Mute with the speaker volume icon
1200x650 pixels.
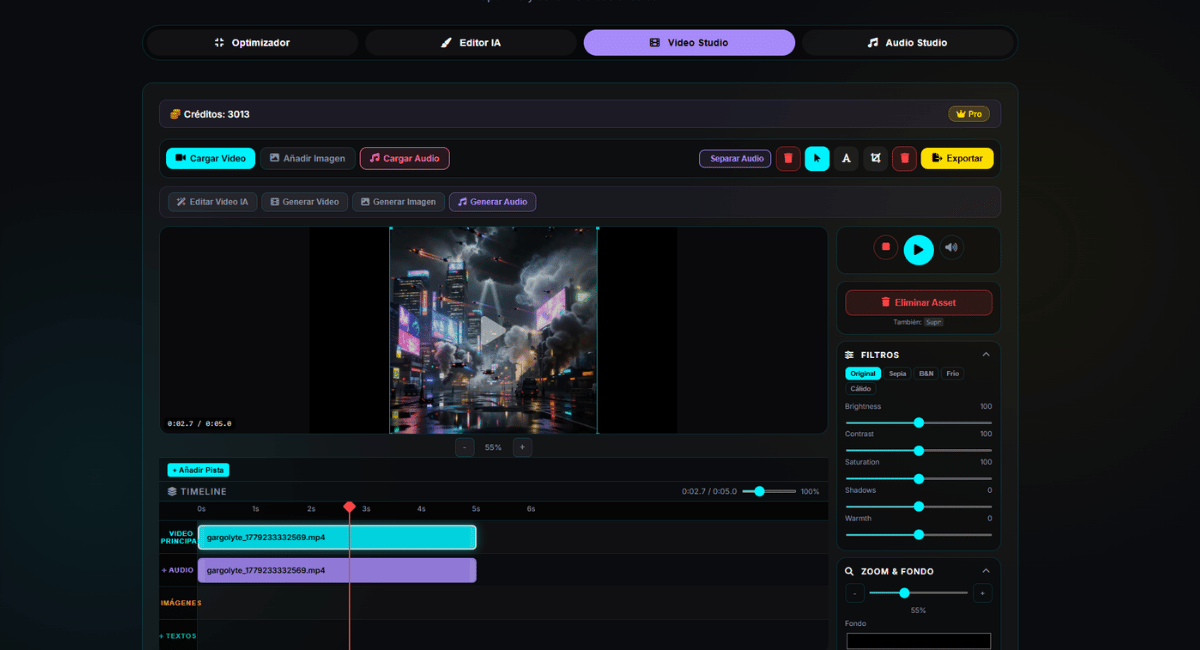[x=951, y=247]
